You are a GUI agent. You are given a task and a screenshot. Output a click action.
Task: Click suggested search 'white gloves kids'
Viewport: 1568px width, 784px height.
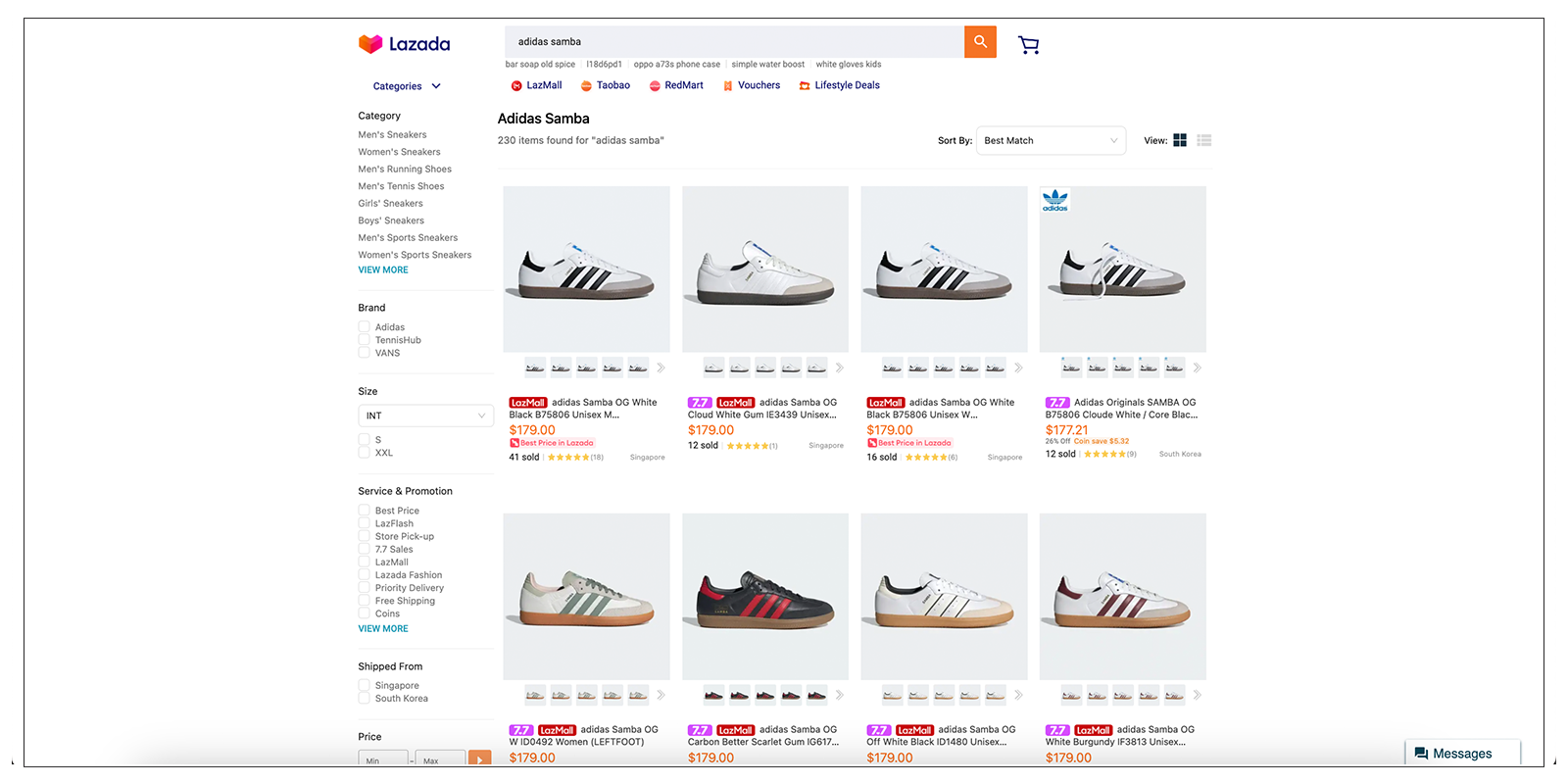pyautogui.click(x=849, y=65)
